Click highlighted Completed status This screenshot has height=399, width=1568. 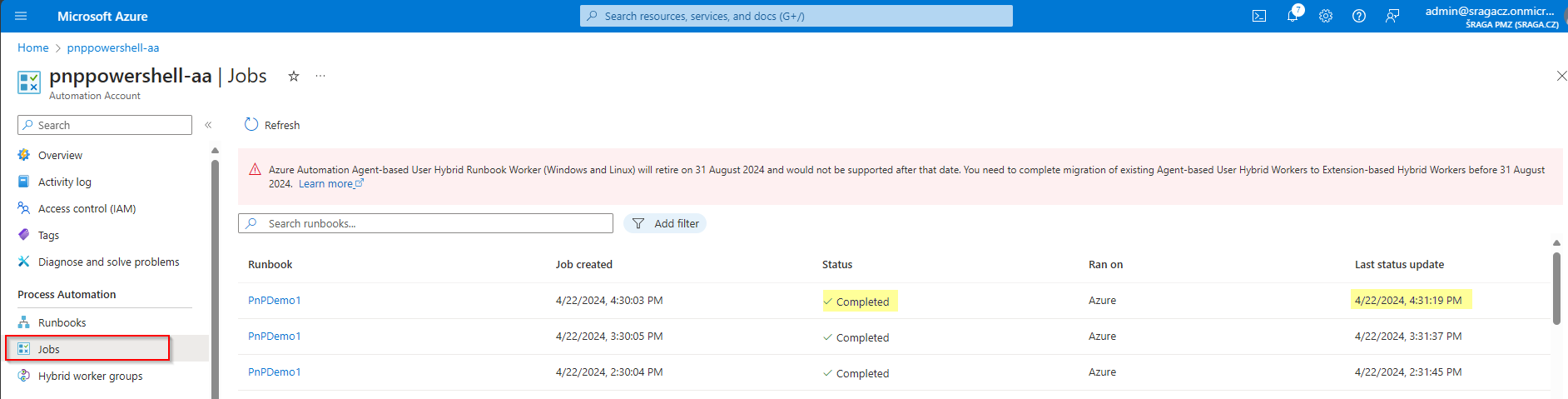pyautogui.click(x=861, y=301)
